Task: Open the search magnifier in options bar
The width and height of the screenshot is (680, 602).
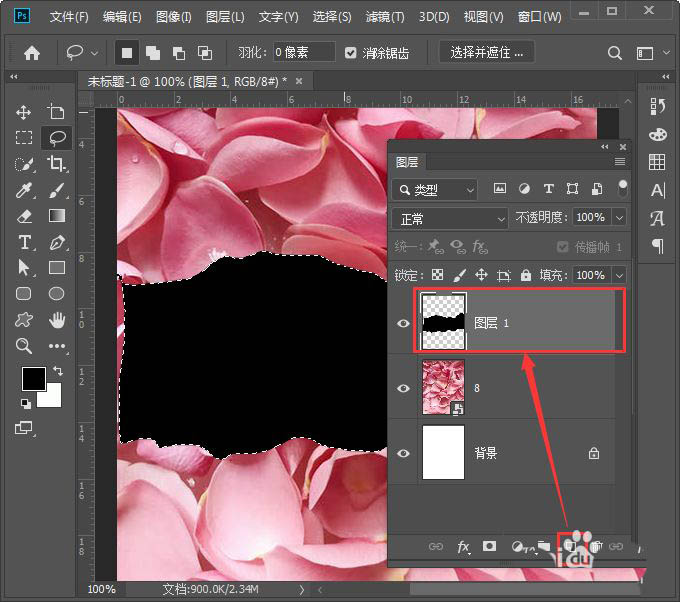Action: [615, 53]
